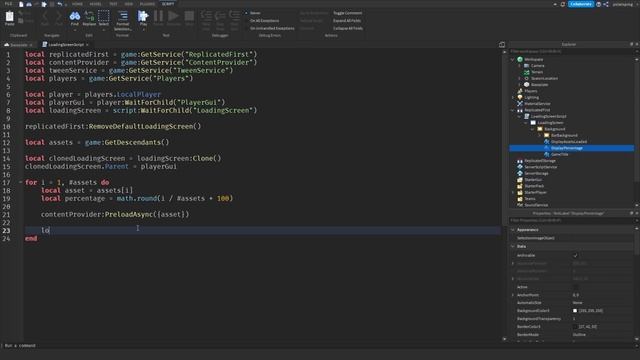Click the undo arrow in quick access toolbar
This screenshot has height=360, width=640.
[60, 4]
